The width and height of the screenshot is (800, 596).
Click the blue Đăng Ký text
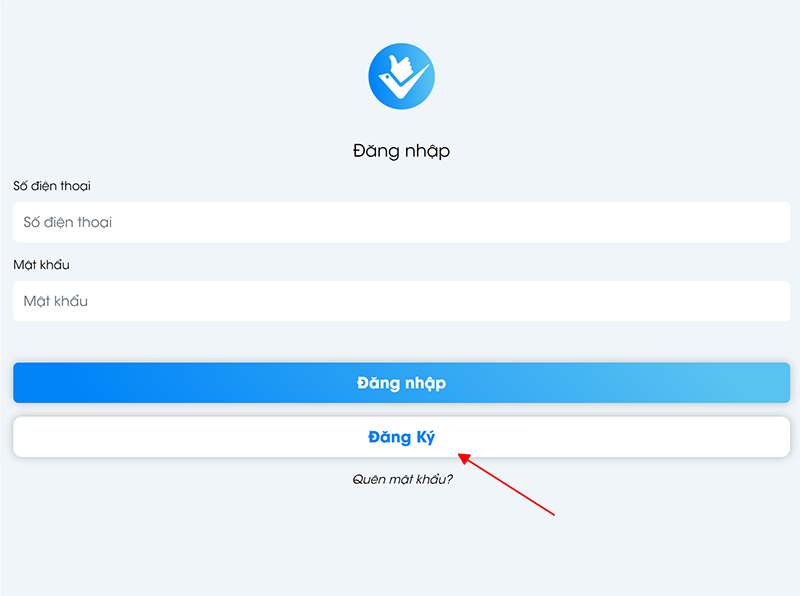point(402,437)
